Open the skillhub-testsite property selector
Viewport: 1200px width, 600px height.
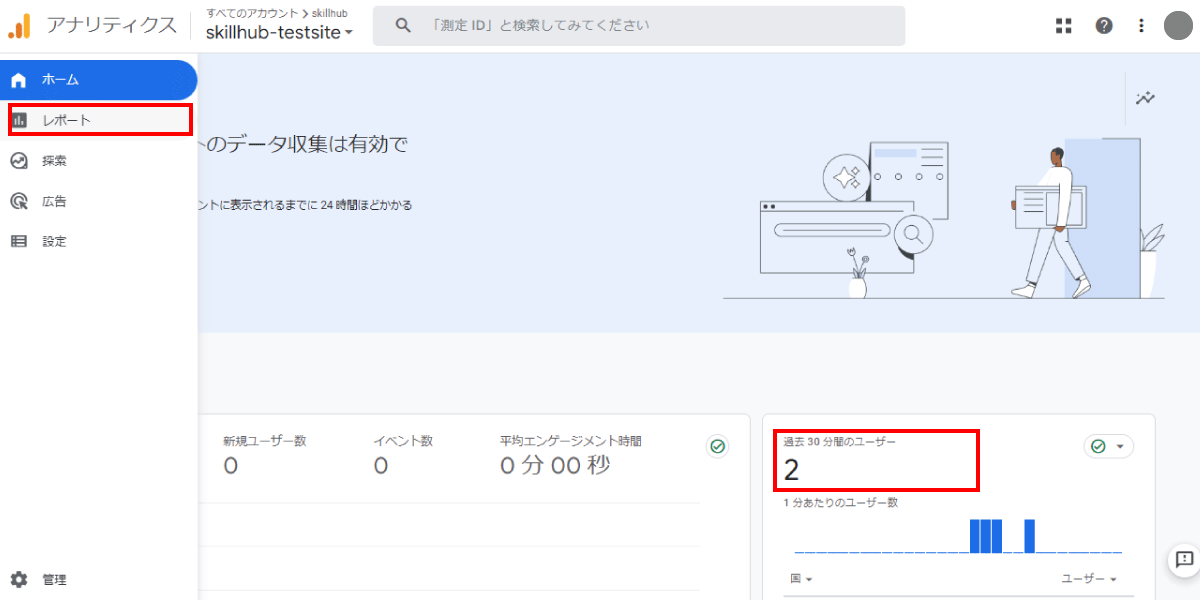[279, 32]
